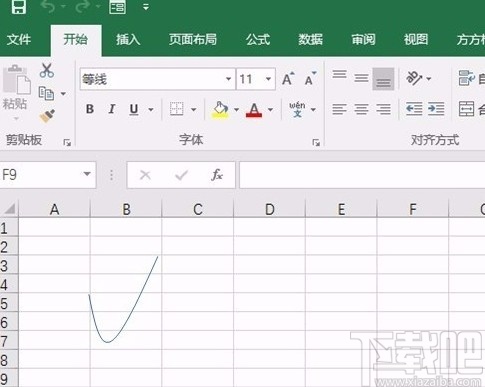Click the Copy icon

pyautogui.click(x=46, y=93)
